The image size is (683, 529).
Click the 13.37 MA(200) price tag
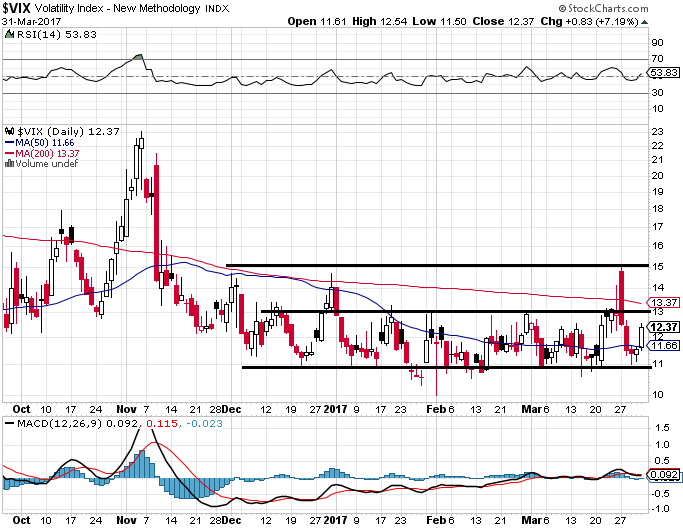coord(664,302)
